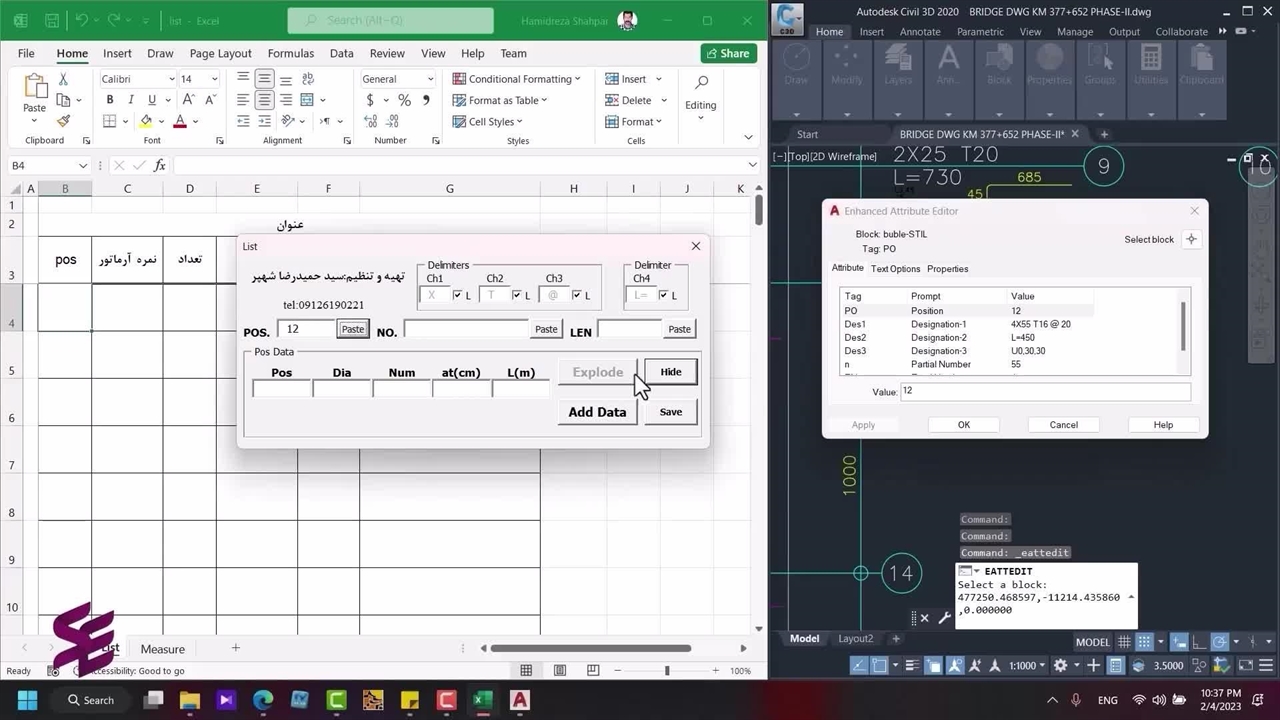
Task: Open the Formulas ribbon tab
Action: tap(290, 53)
